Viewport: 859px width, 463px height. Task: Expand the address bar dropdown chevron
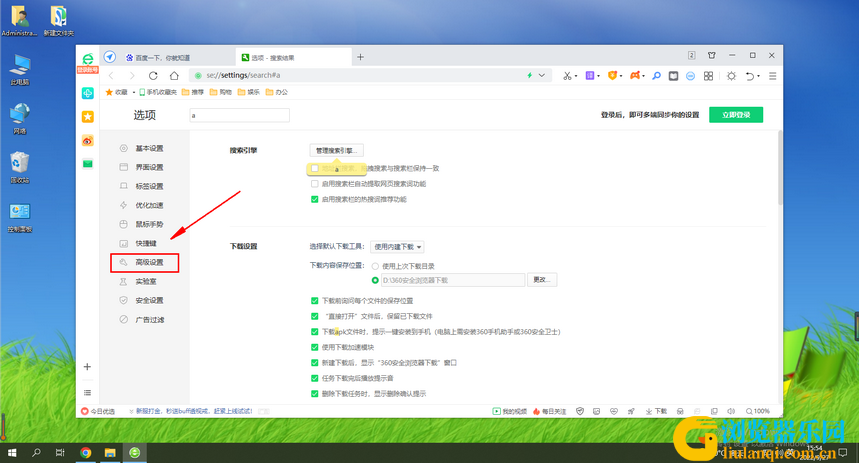pyautogui.click(x=542, y=76)
